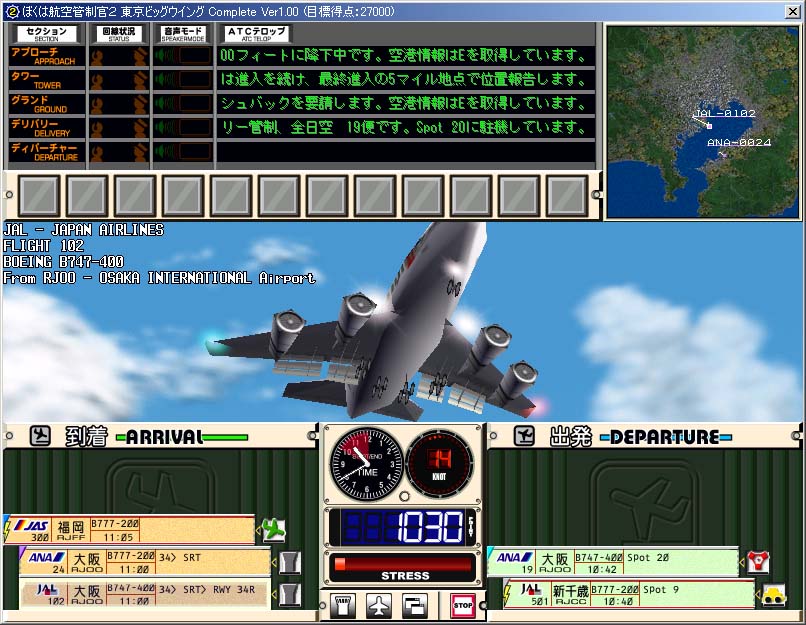The width and height of the screenshot is (806, 625).
Task: Click the Approach line status headset icon
Action: coord(97,56)
